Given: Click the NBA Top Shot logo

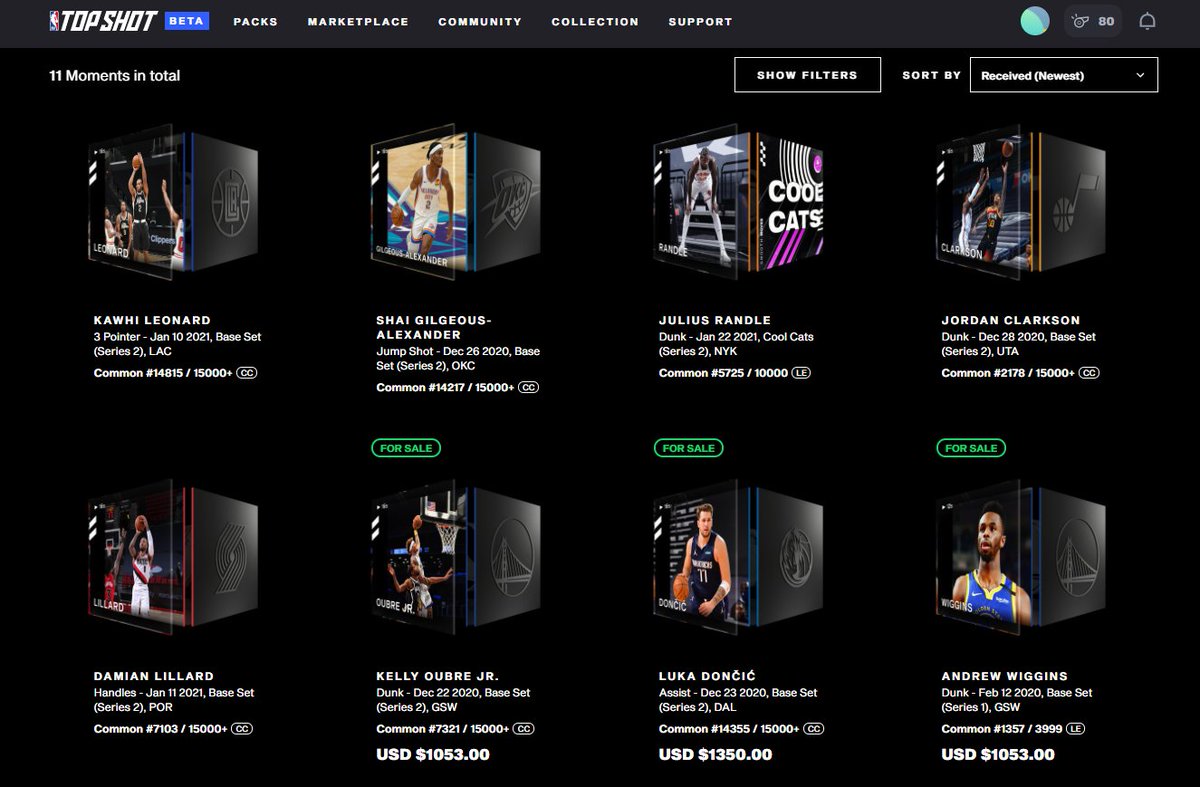Looking at the screenshot, I should coord(103,21).
